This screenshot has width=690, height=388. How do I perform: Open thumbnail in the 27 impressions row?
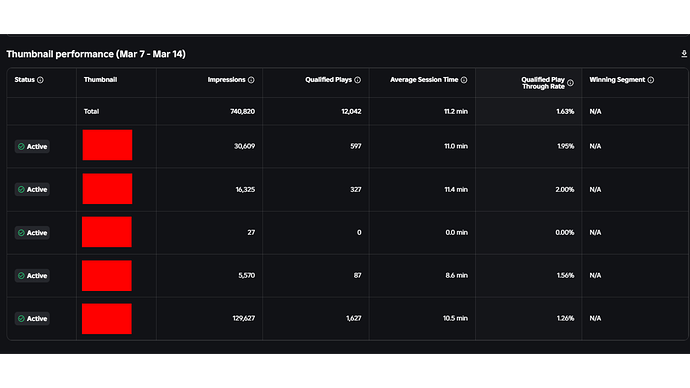(107, 232)
